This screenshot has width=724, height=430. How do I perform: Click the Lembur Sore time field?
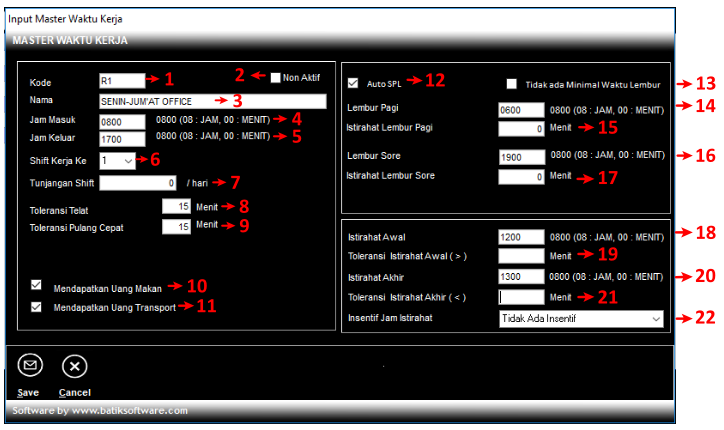tap(521, 157)
